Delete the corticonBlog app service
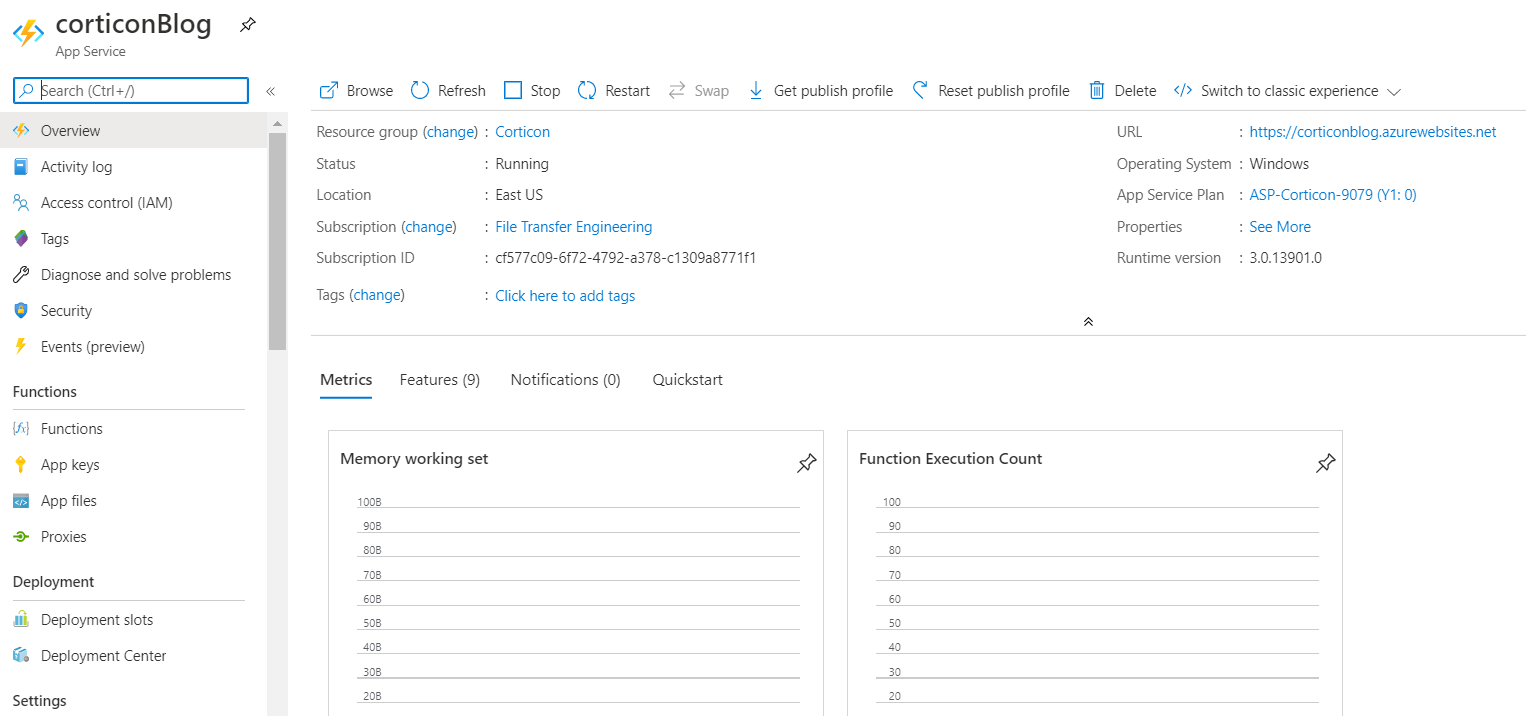1526x716 pixels. pos(1122,91)
